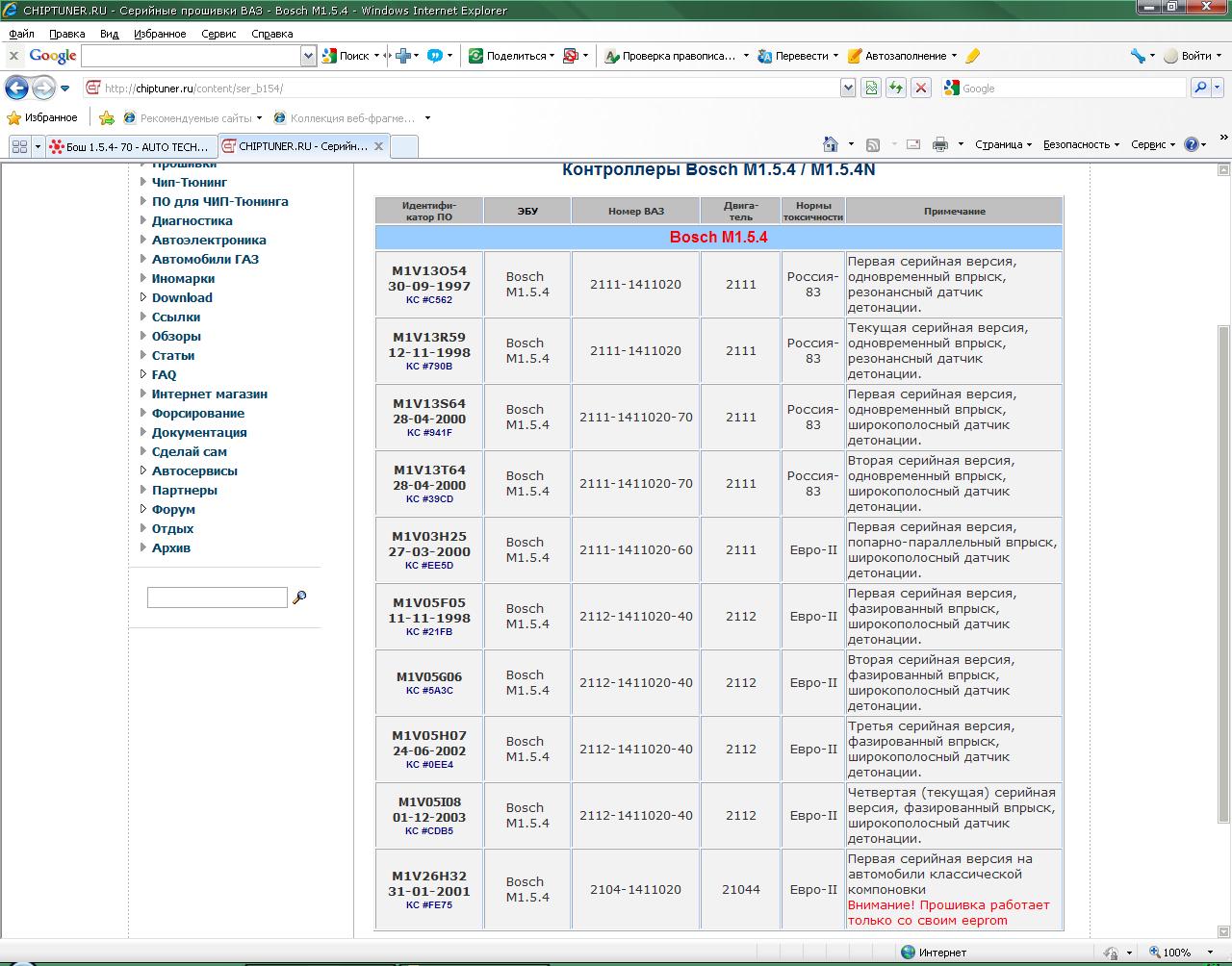Click the popup blocker icon on Google toolbar
The height and width of the screenshot is (966, 1232).
pyautogui.click(x=571, y=56)
